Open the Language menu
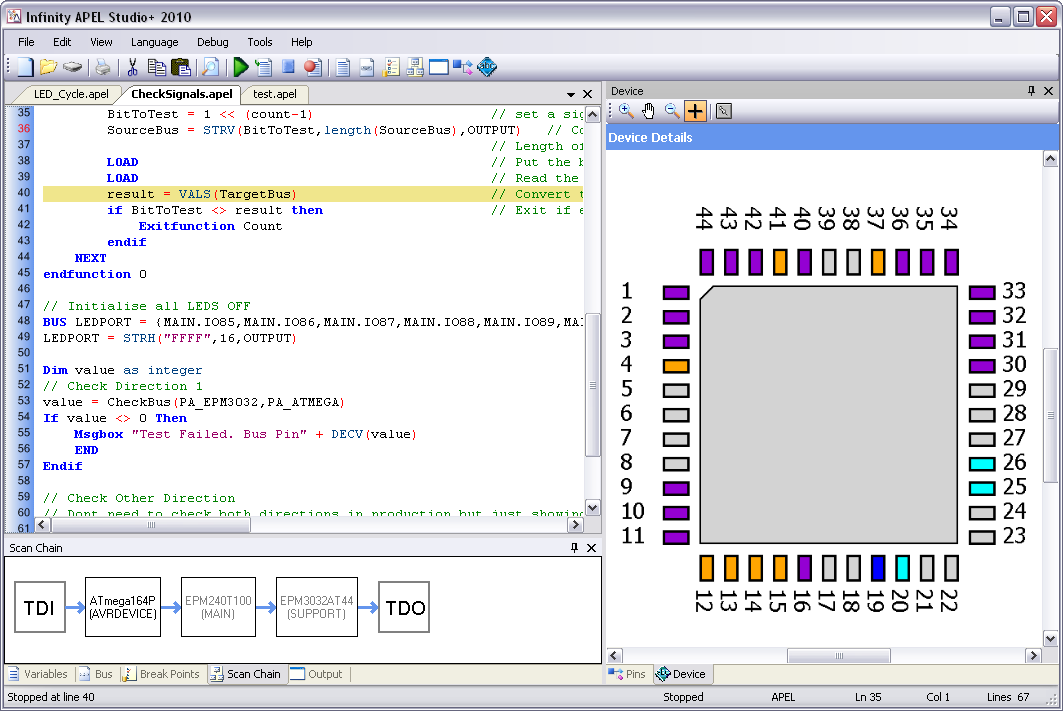The image size is (1063, 711). pyautogui.click(x=154, y=42)
